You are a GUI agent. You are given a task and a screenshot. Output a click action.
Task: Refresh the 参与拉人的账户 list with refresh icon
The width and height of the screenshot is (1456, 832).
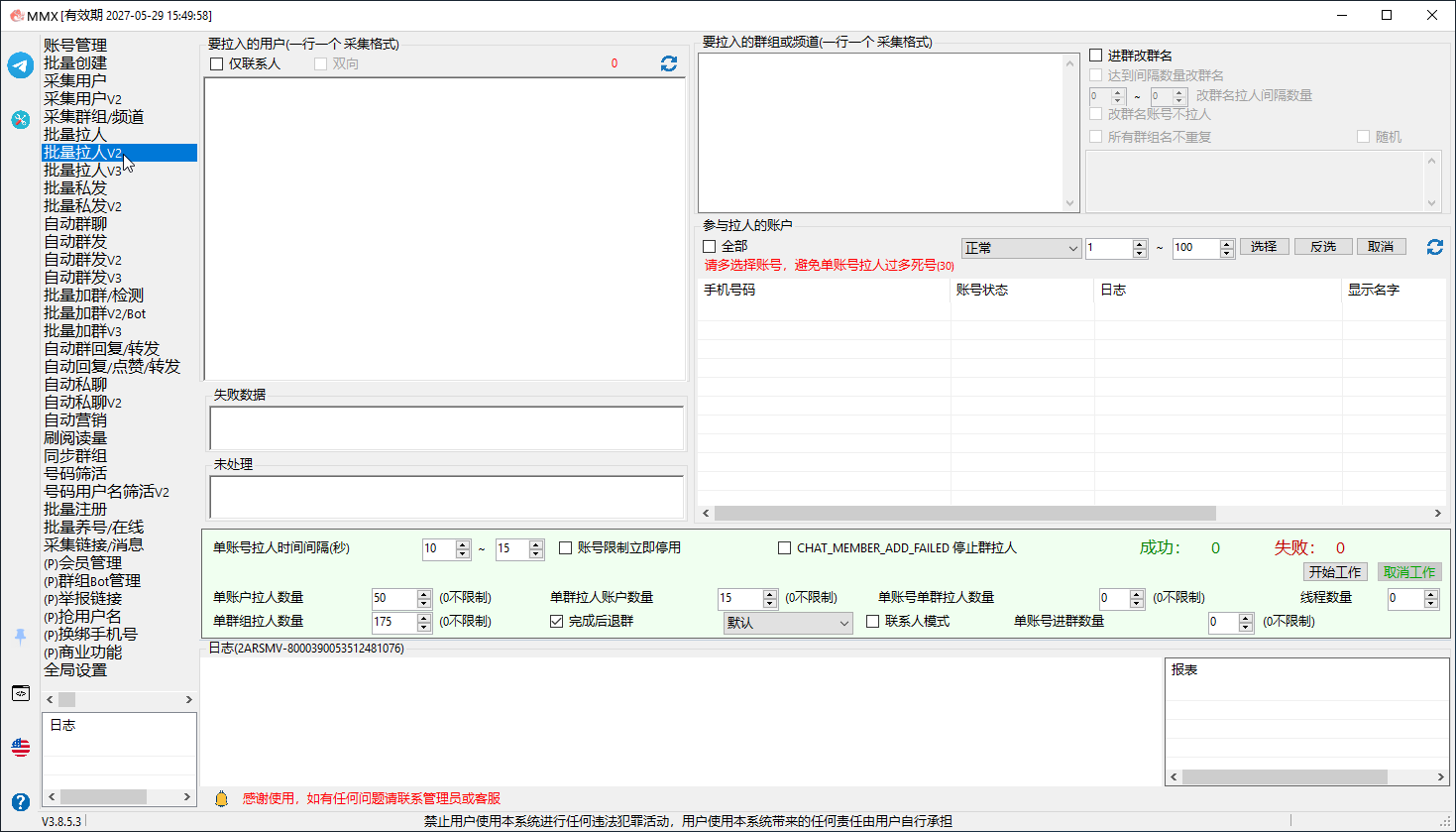click(1434, 247)
